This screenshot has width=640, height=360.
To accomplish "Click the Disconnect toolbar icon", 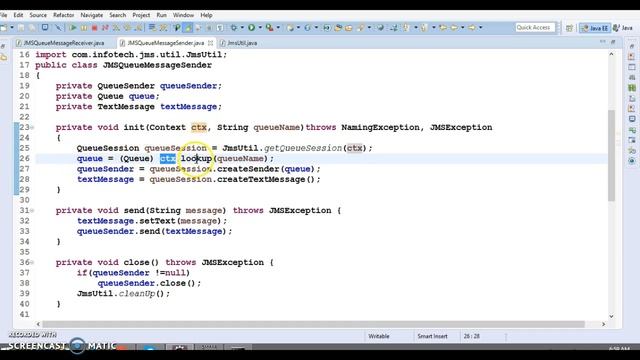I will point(105,28).
